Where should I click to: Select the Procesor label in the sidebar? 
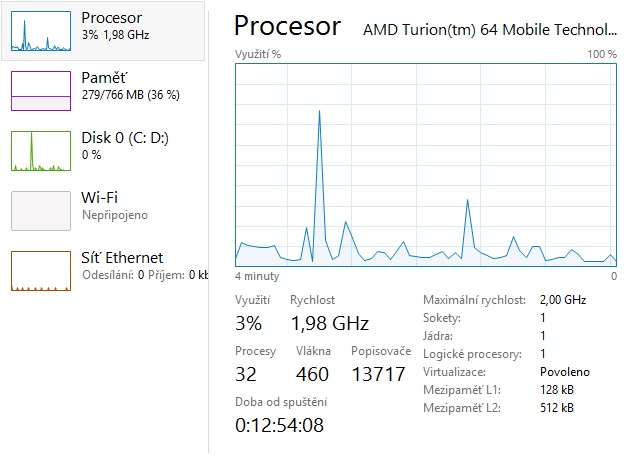point(111,18)
